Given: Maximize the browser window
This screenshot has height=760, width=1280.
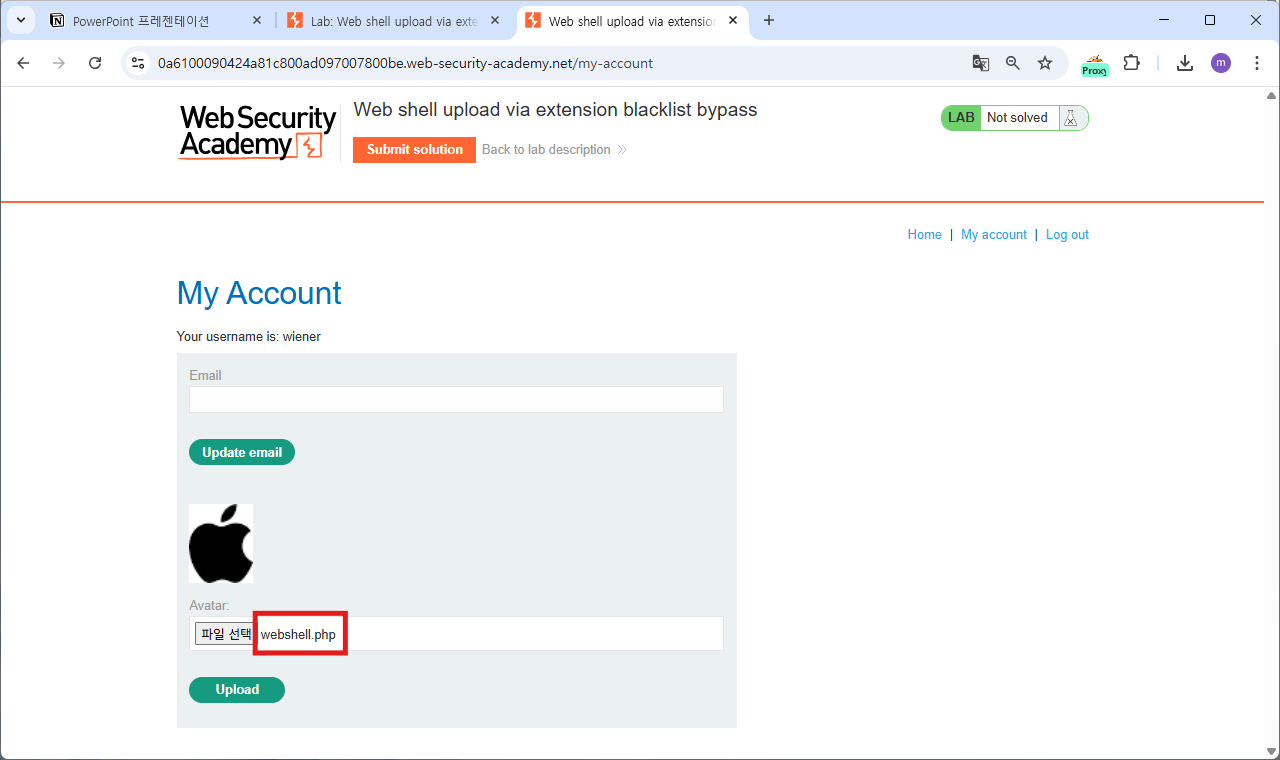Looking at the screenshot, I should tap(1210, 20).
